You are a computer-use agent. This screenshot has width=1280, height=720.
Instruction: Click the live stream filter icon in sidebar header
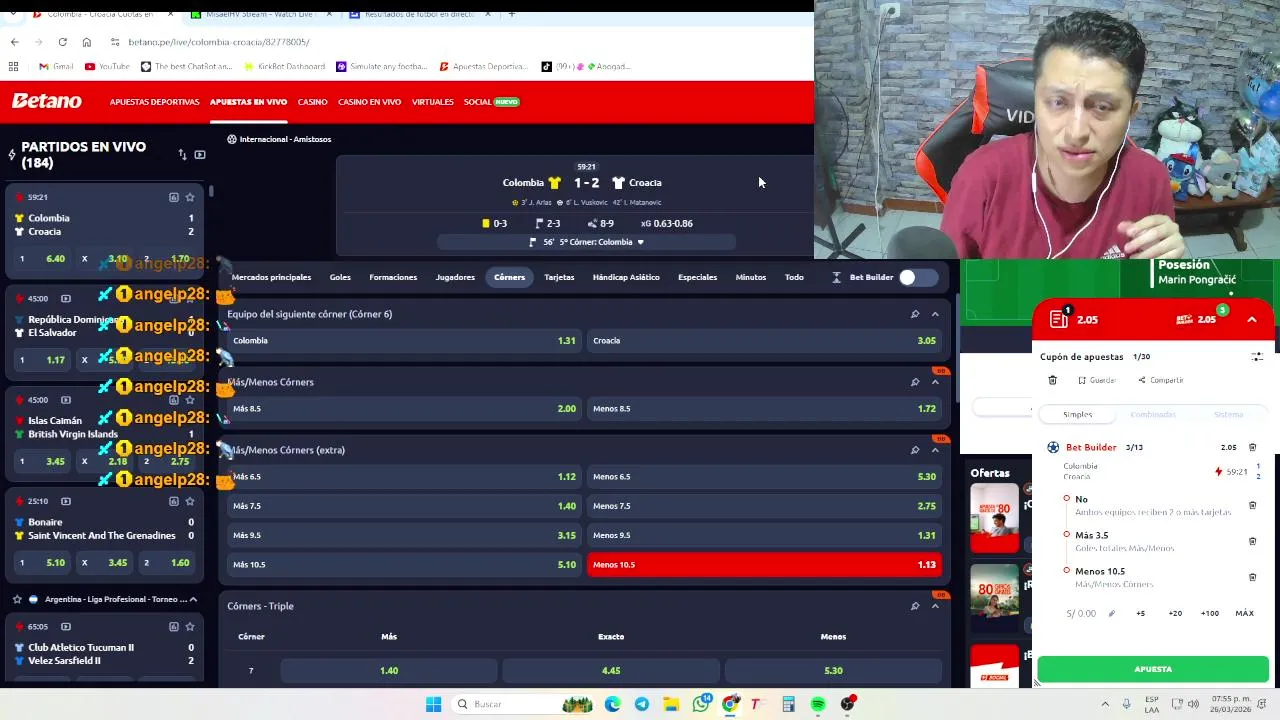tap(200, 155)
